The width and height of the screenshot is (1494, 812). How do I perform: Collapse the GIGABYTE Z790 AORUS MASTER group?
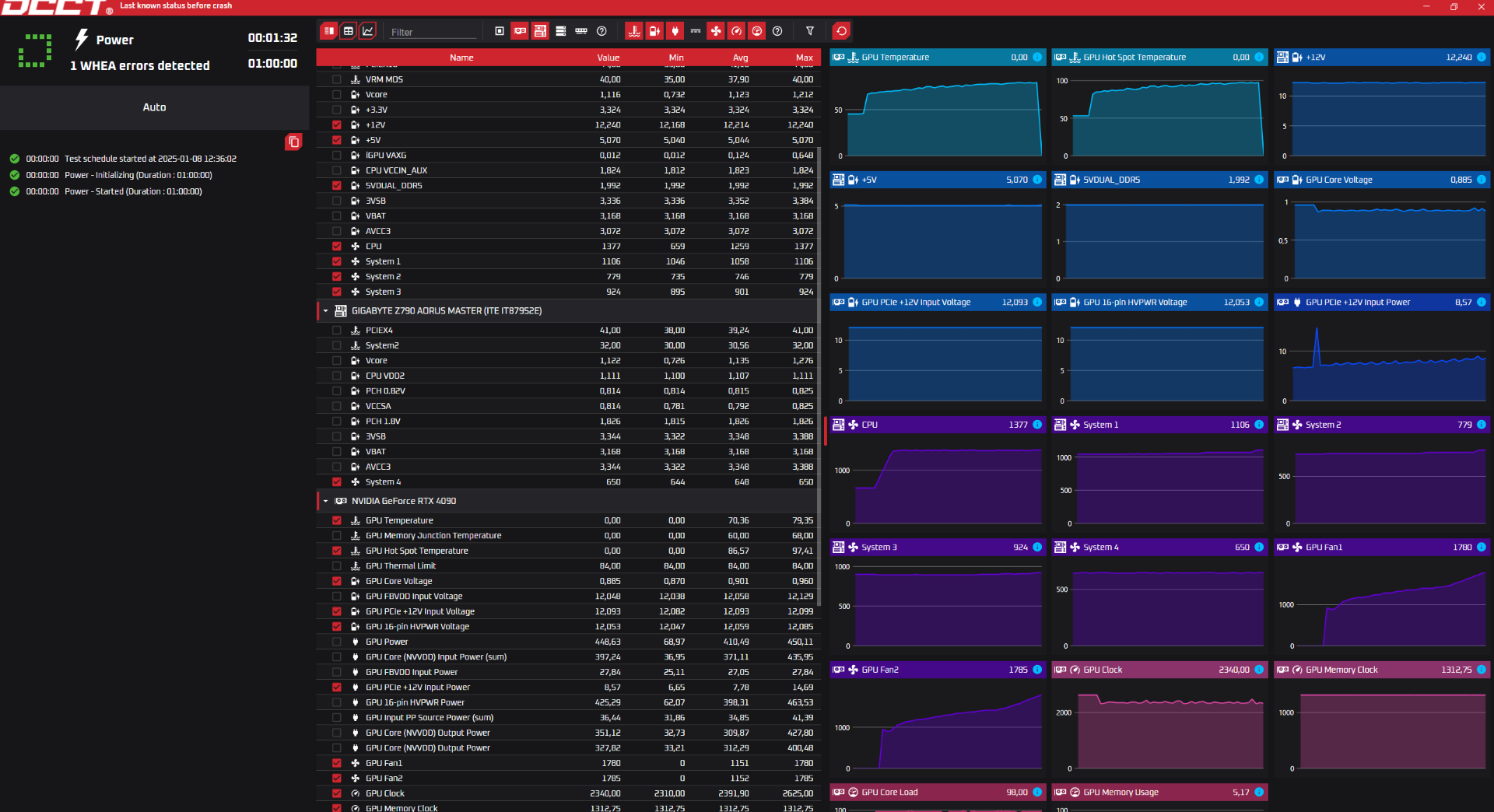click(325, 311)
